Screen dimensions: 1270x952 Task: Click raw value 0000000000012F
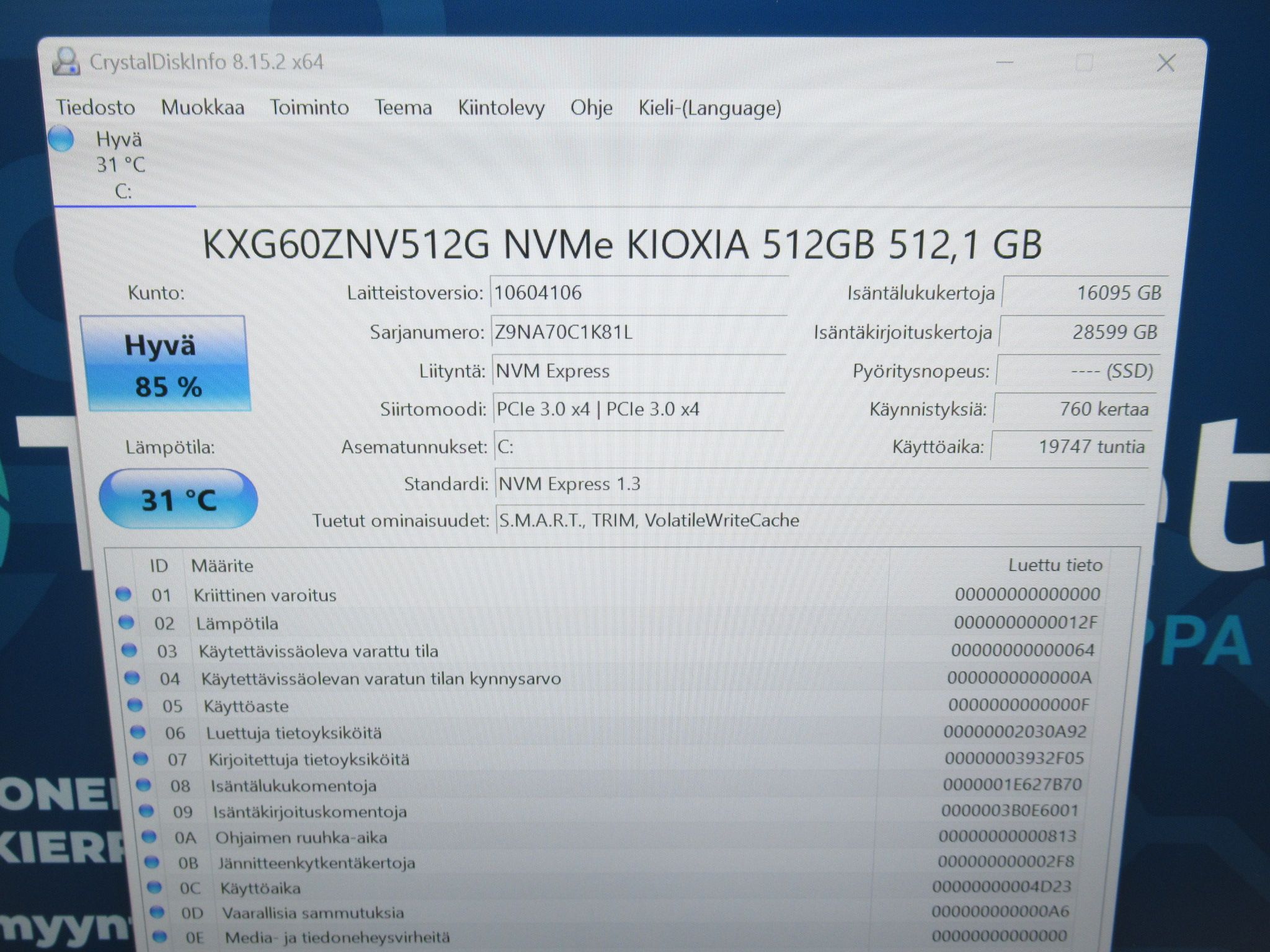[1025, 622]
